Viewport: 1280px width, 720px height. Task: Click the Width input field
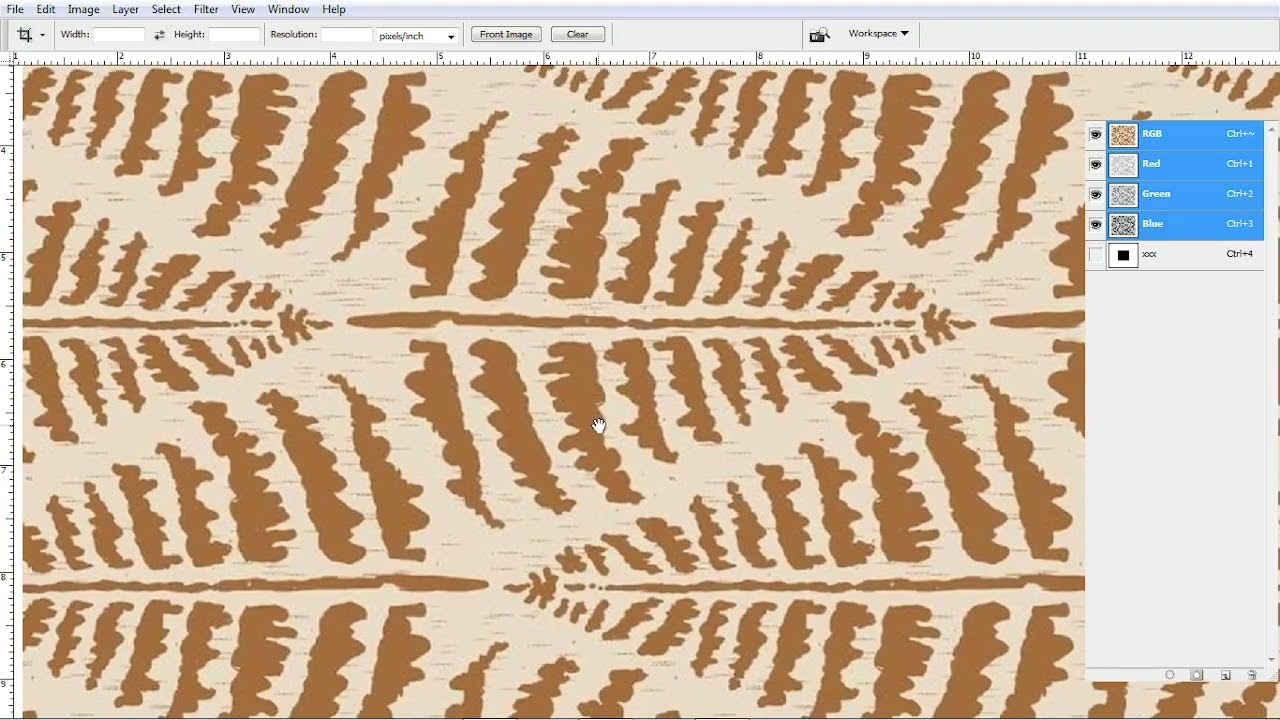click(119, 34)
